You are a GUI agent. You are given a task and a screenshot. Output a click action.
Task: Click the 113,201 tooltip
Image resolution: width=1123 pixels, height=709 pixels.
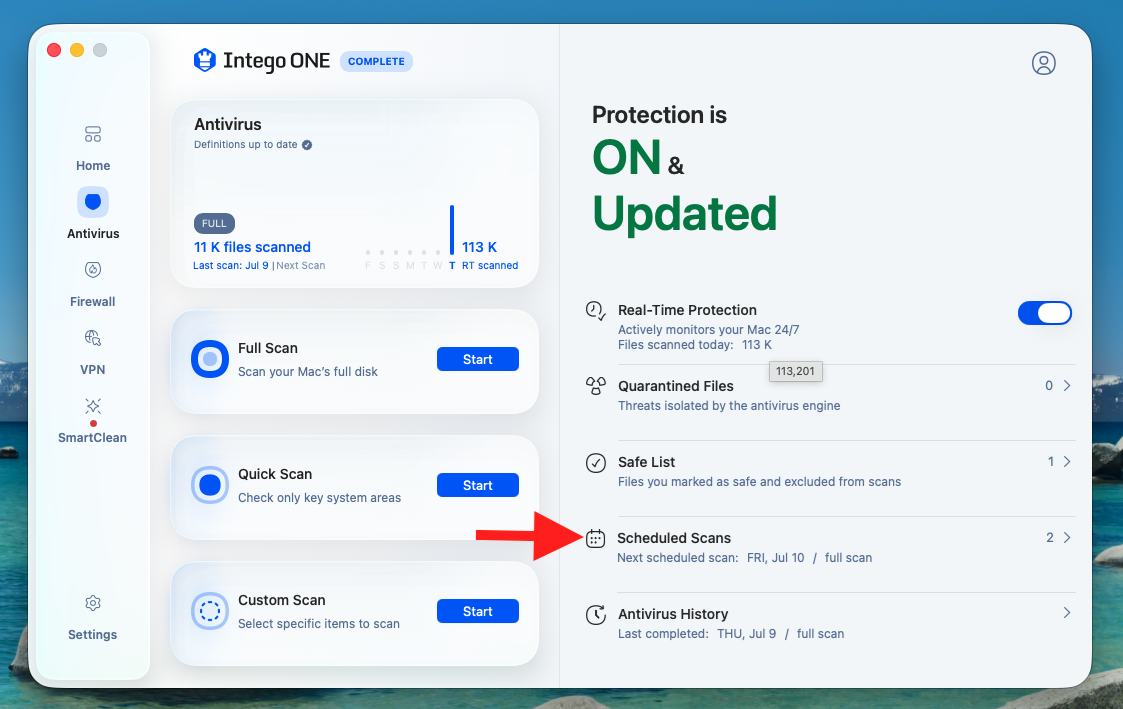[795, 372]
